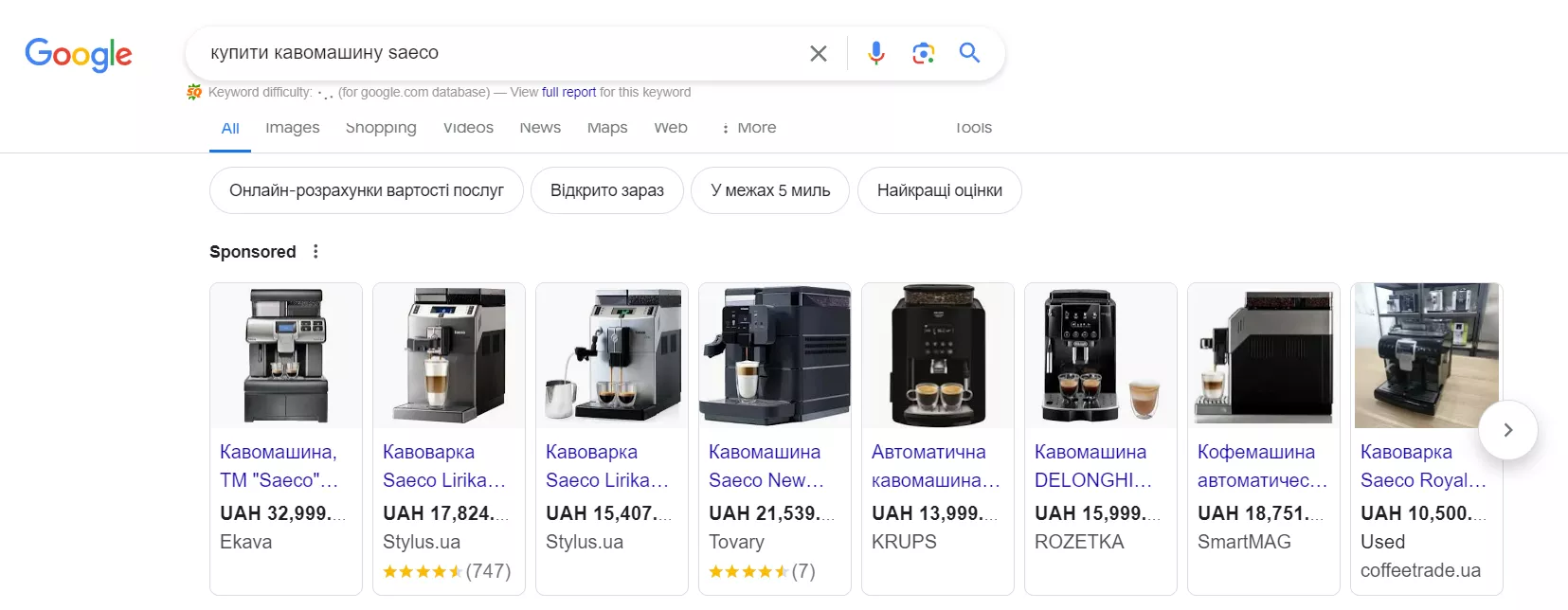Click the SEO extension icon near Keyword difficulty
The height and width of the screenshot is (610, 1568).
(x=194, y=92)
